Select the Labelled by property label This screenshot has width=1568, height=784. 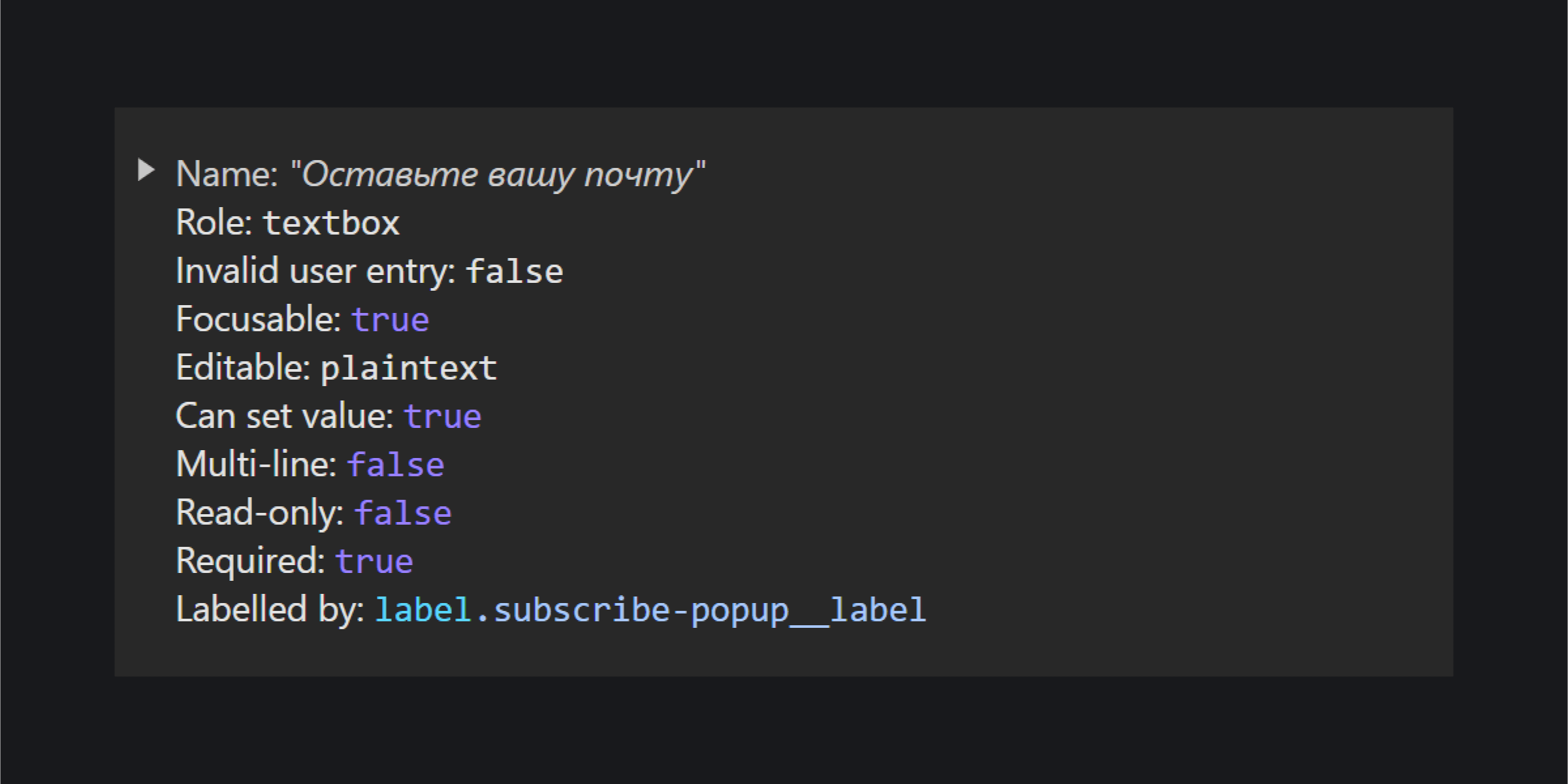click(270, 610)
